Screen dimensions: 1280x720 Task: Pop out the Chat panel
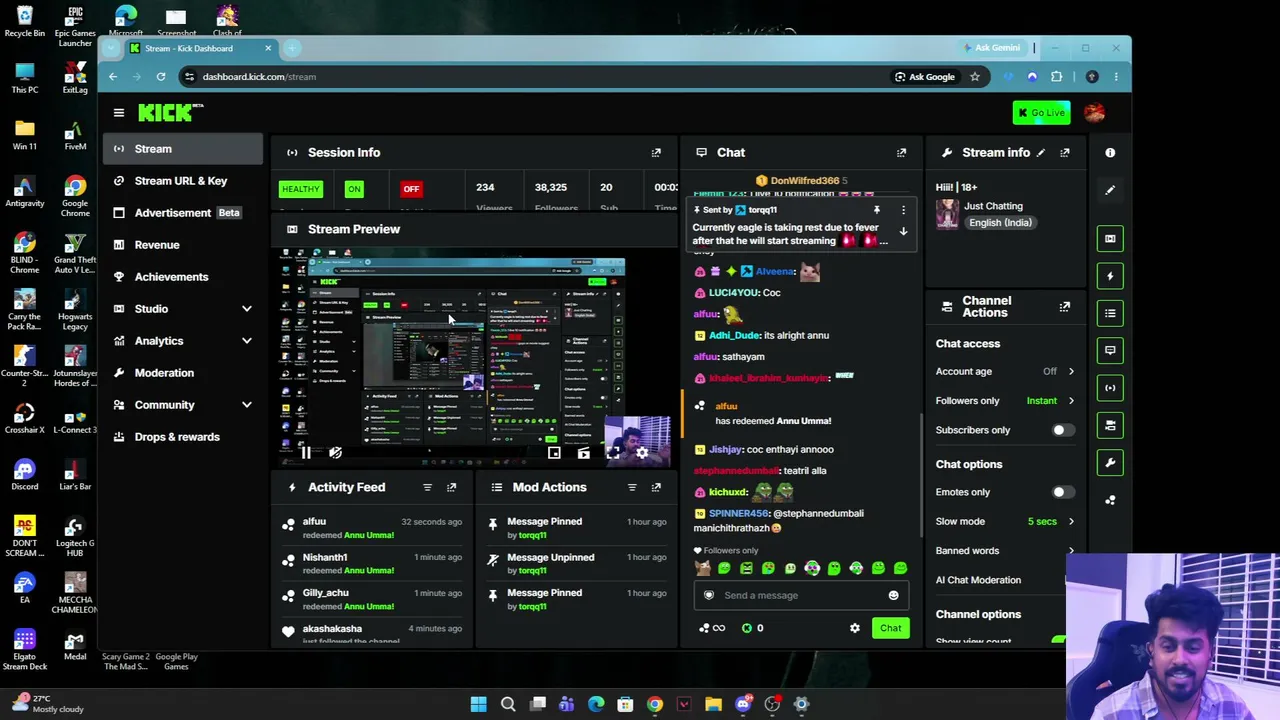coord(901,153)
